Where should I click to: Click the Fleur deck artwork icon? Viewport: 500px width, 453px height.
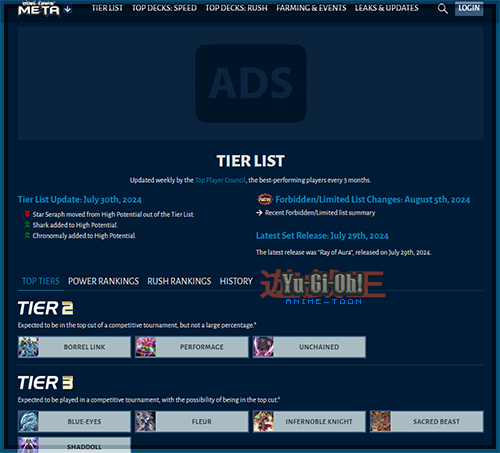(x=146, y=421)
